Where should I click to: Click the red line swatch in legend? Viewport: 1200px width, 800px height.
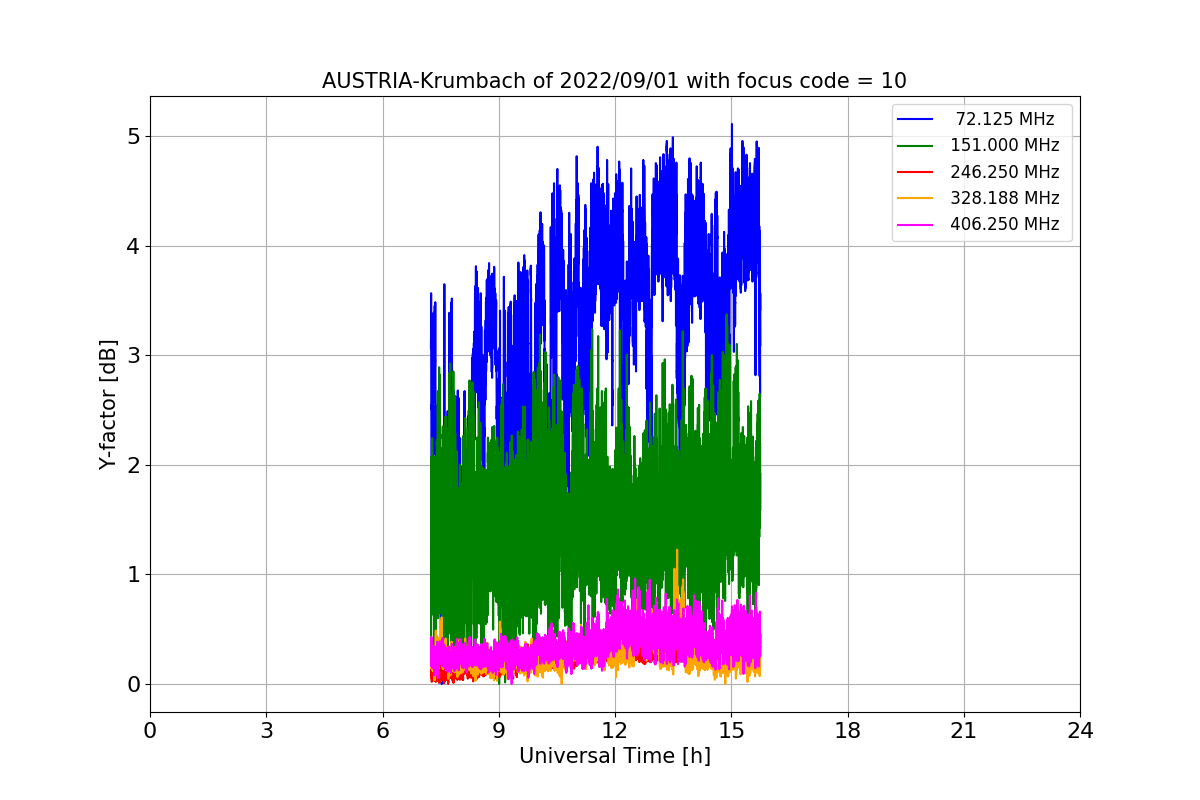point(916,172)
